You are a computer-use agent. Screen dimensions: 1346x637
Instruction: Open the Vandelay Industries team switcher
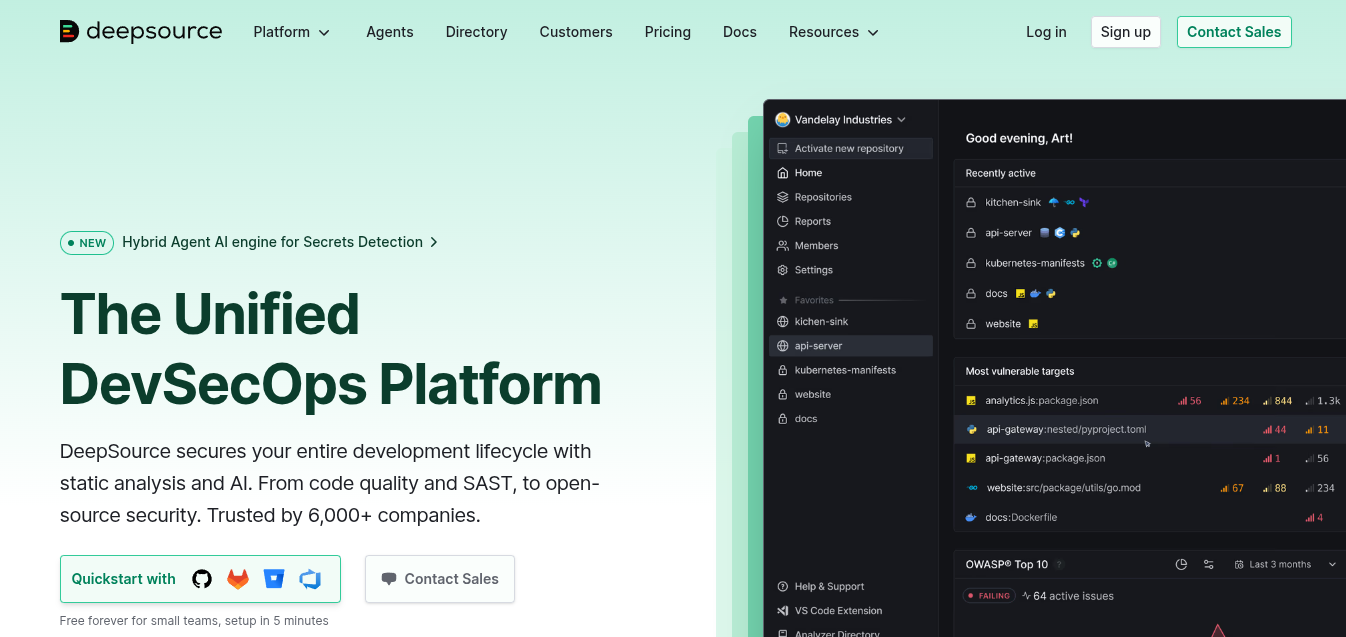[841, 119]
